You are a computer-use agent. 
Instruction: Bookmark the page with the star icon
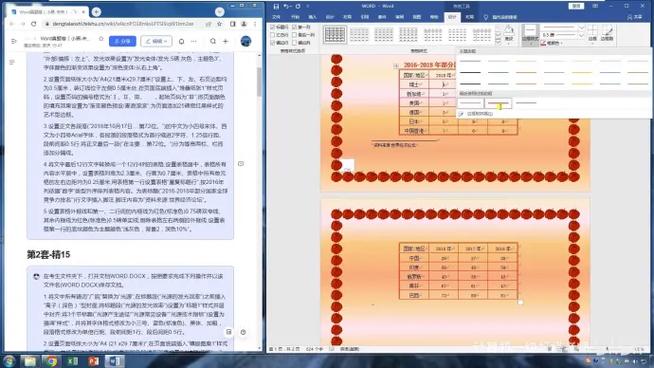219,24
